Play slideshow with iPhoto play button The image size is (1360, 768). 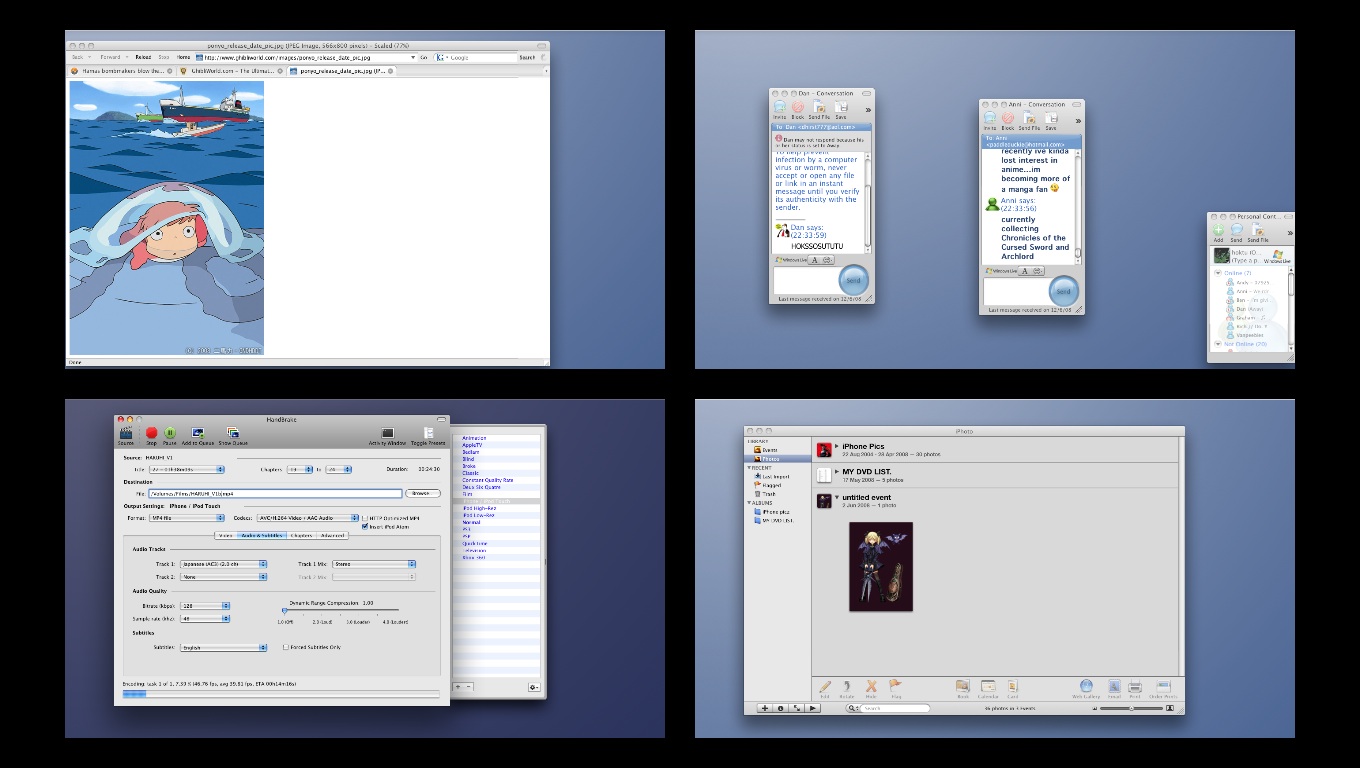point(813,708)
